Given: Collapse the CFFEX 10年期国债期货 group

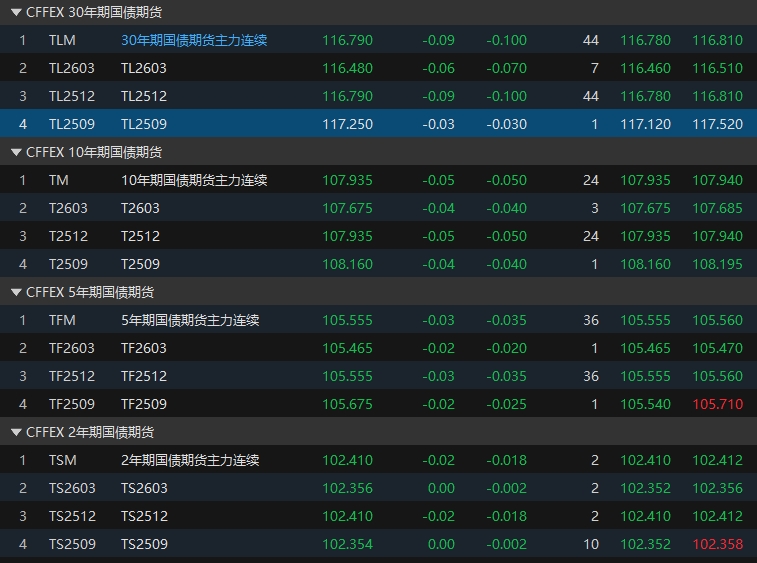Looking at the screenshot, I should pyautogui.click(x=16, y=152).
